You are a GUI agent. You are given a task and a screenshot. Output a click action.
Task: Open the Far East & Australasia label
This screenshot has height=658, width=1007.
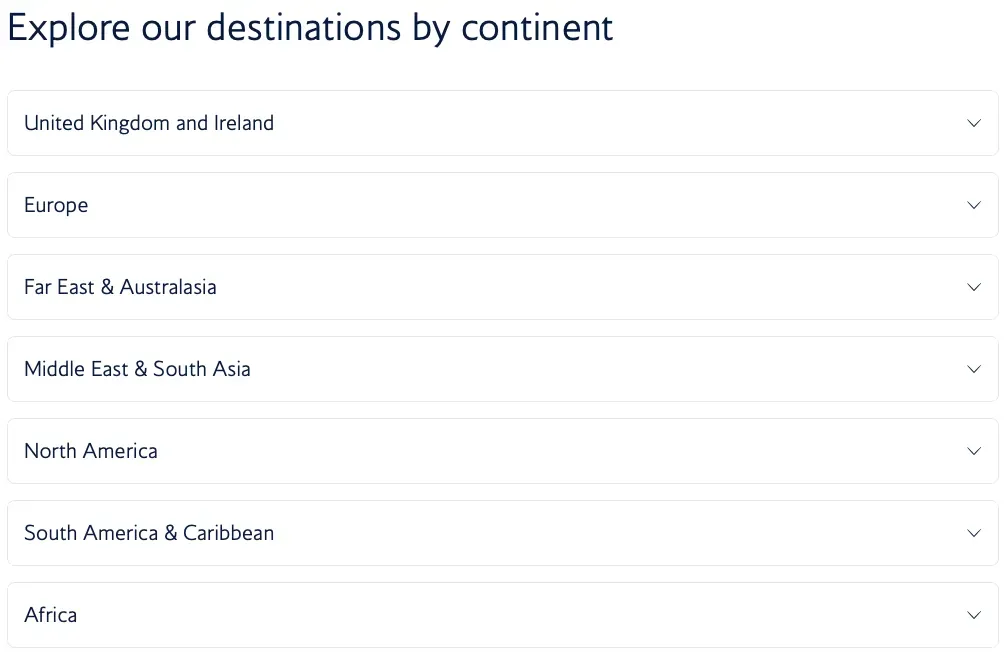(120, 287)
